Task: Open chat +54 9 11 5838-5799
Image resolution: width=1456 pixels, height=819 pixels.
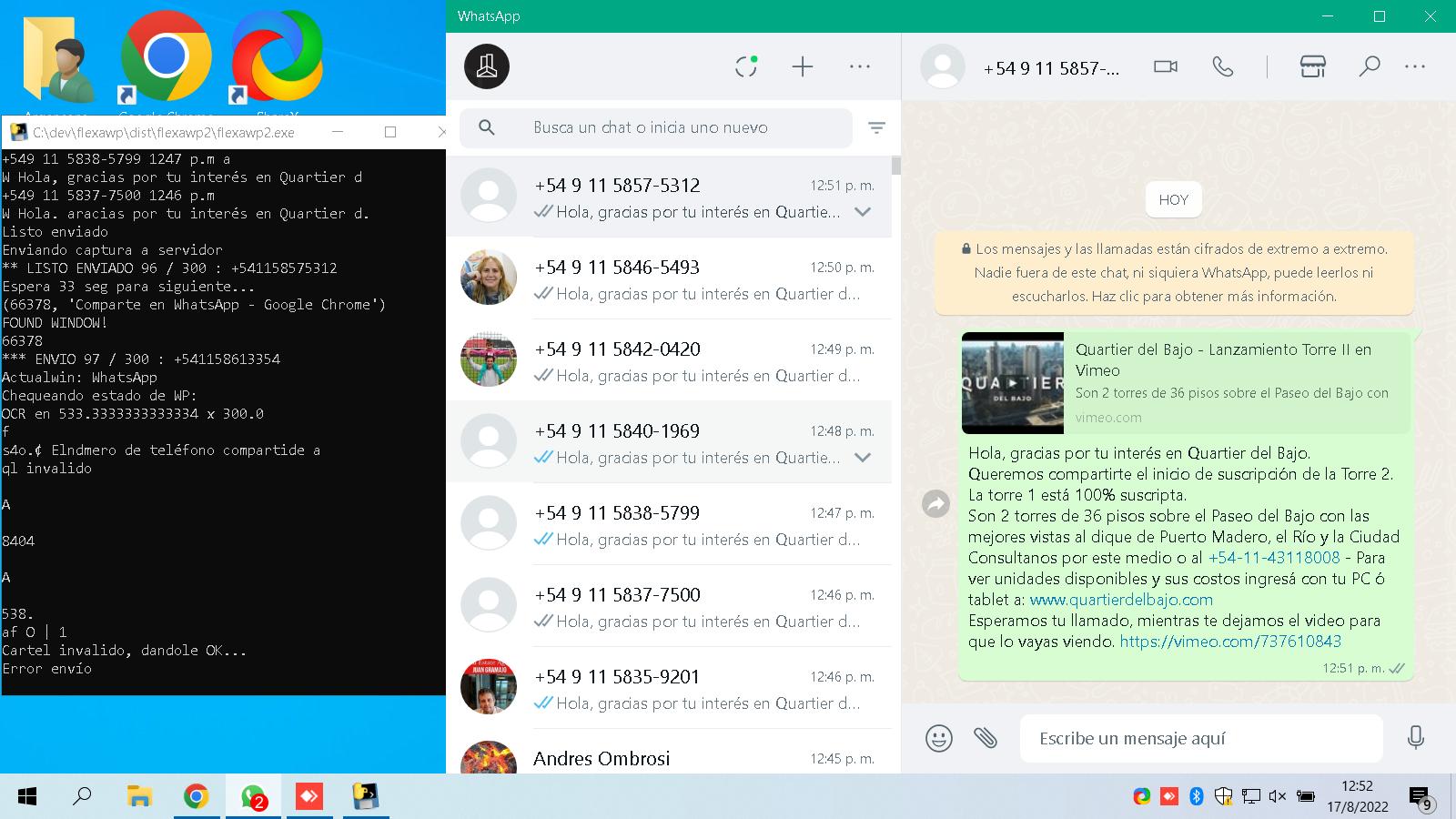Action: tap(669, 524)
